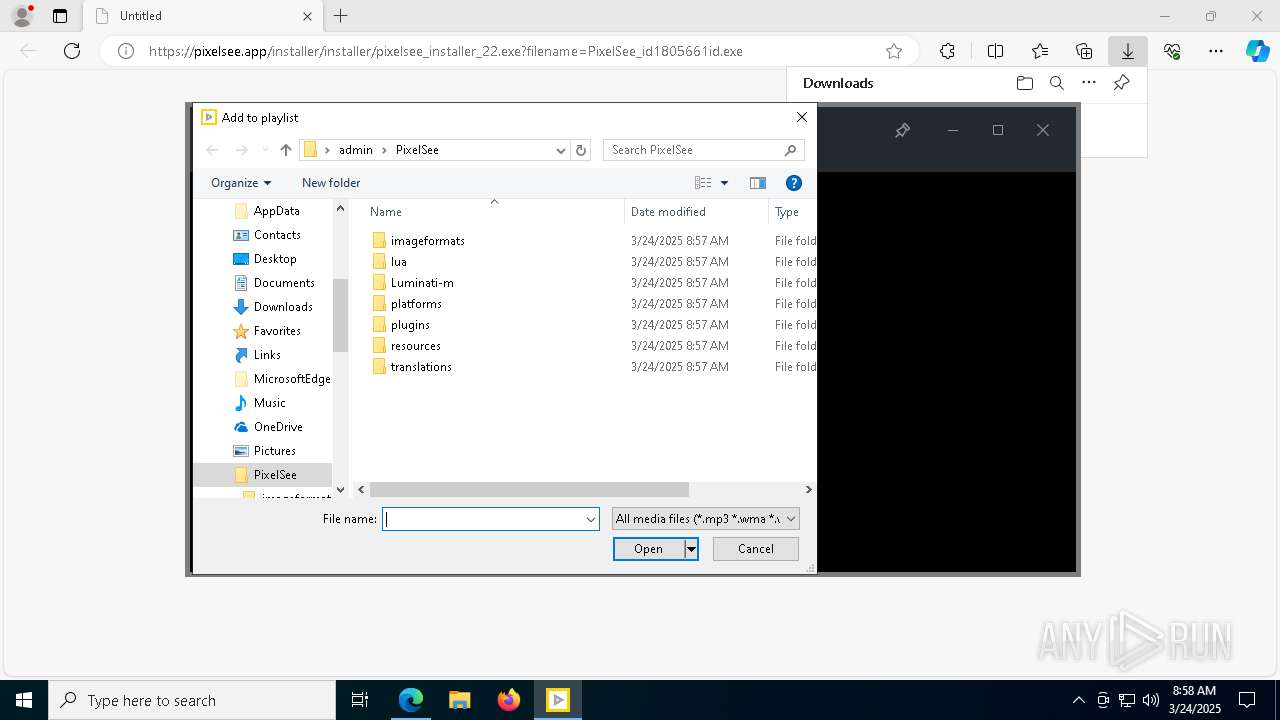Click the change view icon
This screenshot has height=720, width=1280.
[703, 183]
